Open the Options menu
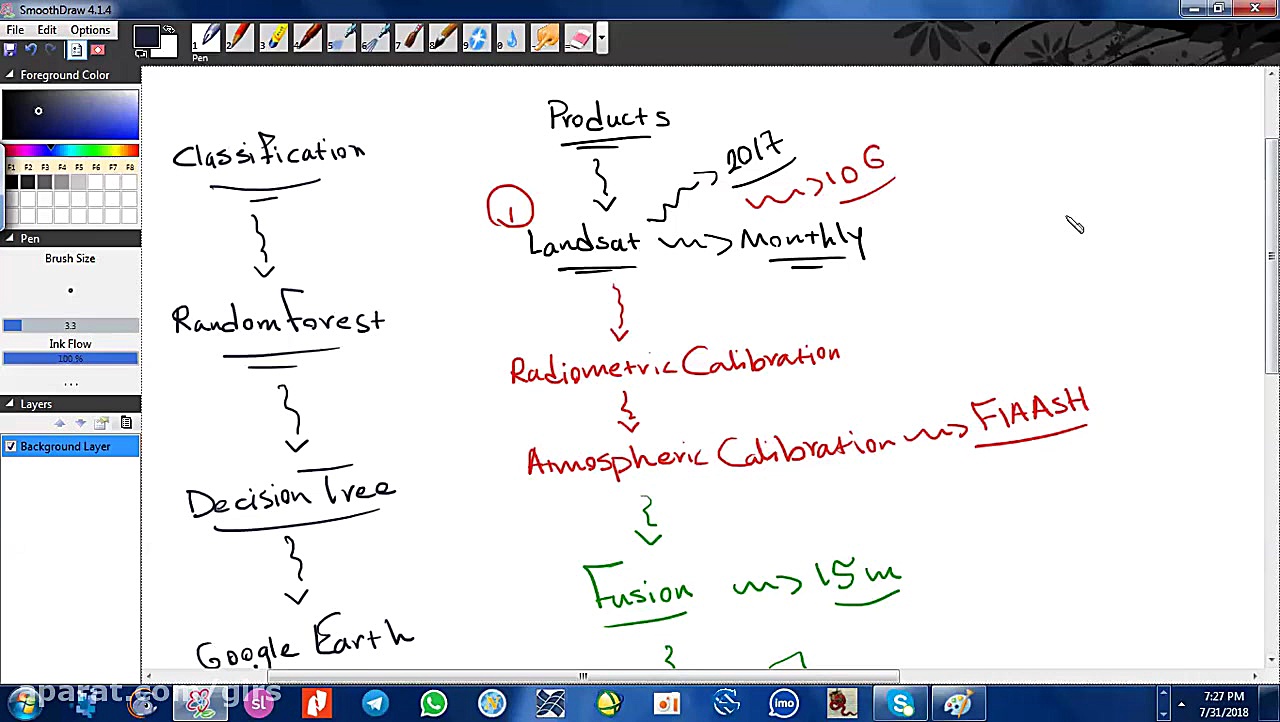The height and width of the screenshot is (722, 1280). (90, 30)
